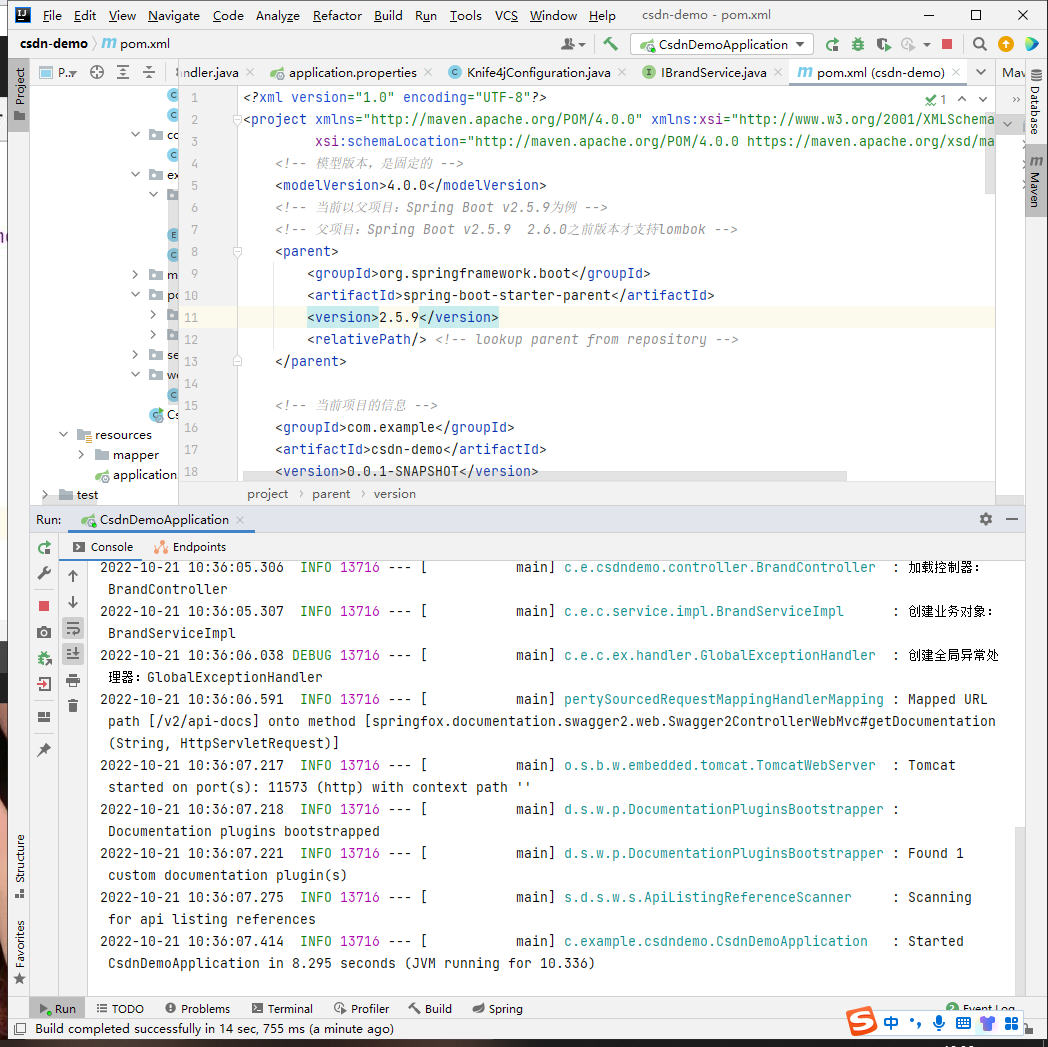1048x1047 pixels.
Task: Open the Spring tool window
Action: pyautogui.click(x=497, y=1008)
